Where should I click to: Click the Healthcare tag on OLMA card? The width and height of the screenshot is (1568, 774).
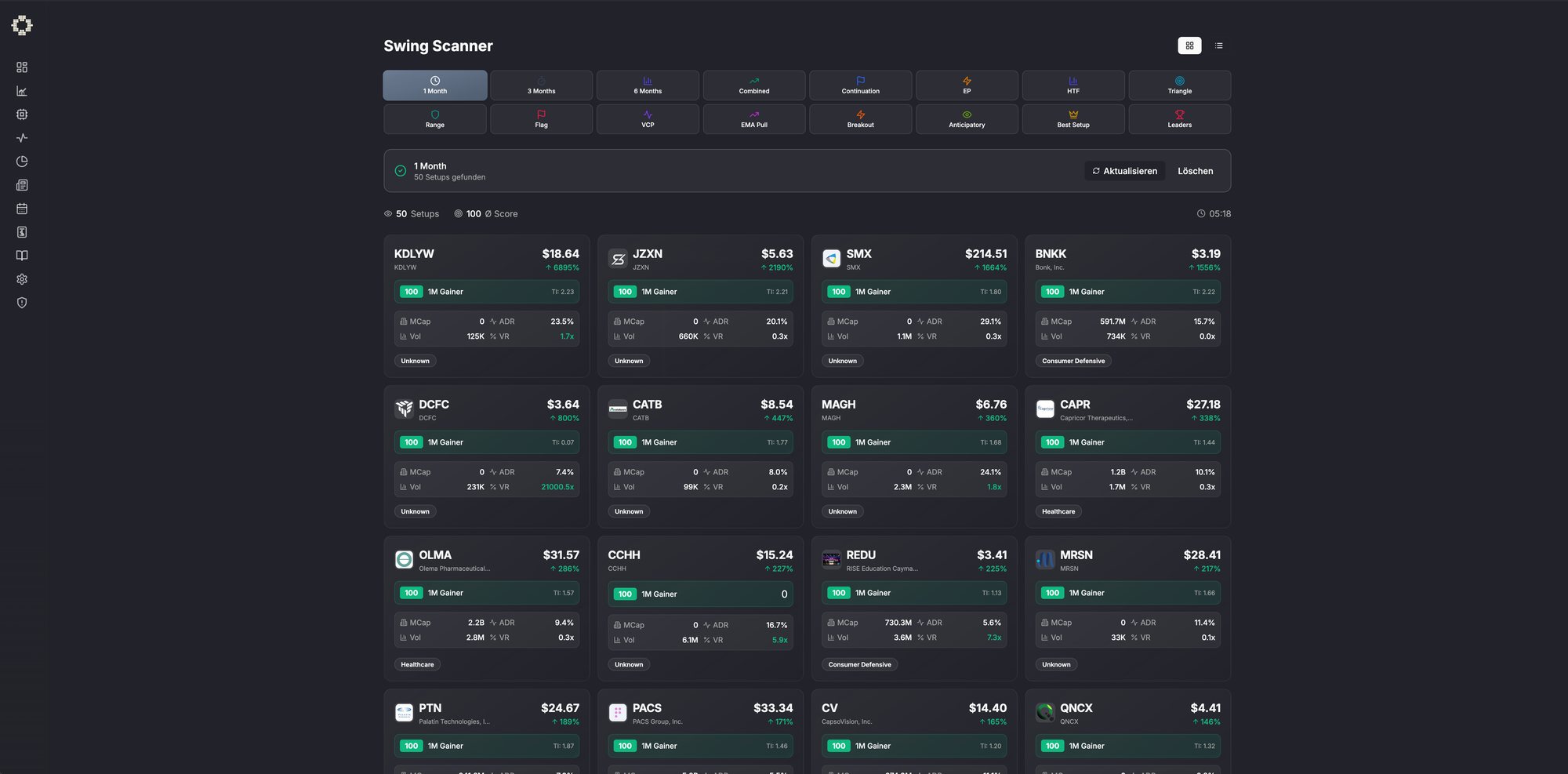point(417,664)
